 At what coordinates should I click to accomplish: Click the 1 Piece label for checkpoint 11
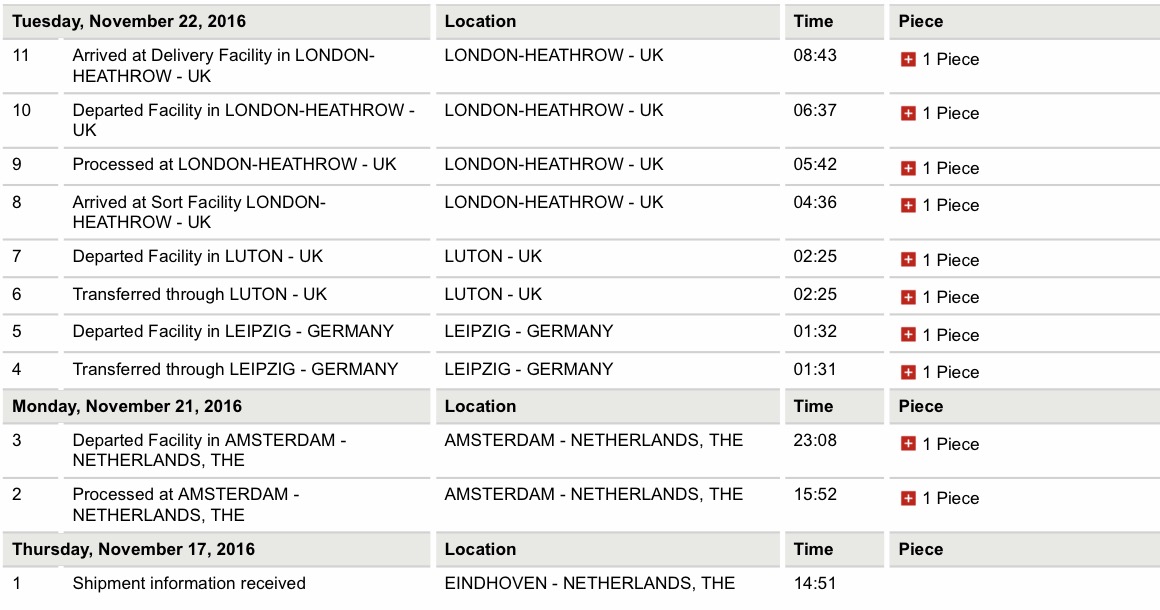[951, 60]
